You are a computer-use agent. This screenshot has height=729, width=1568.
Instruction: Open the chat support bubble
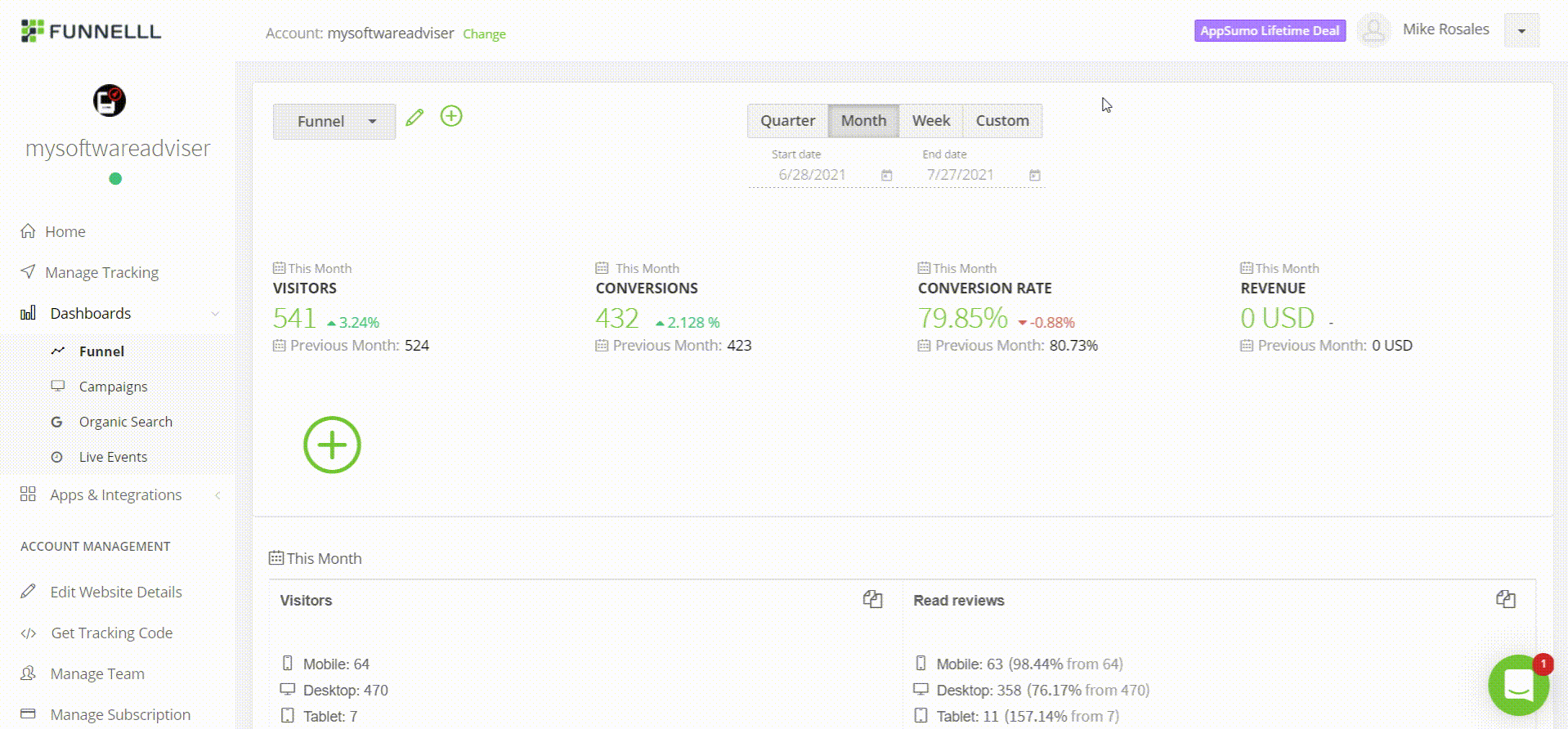pyautogui.click(x=1518, y=685)
